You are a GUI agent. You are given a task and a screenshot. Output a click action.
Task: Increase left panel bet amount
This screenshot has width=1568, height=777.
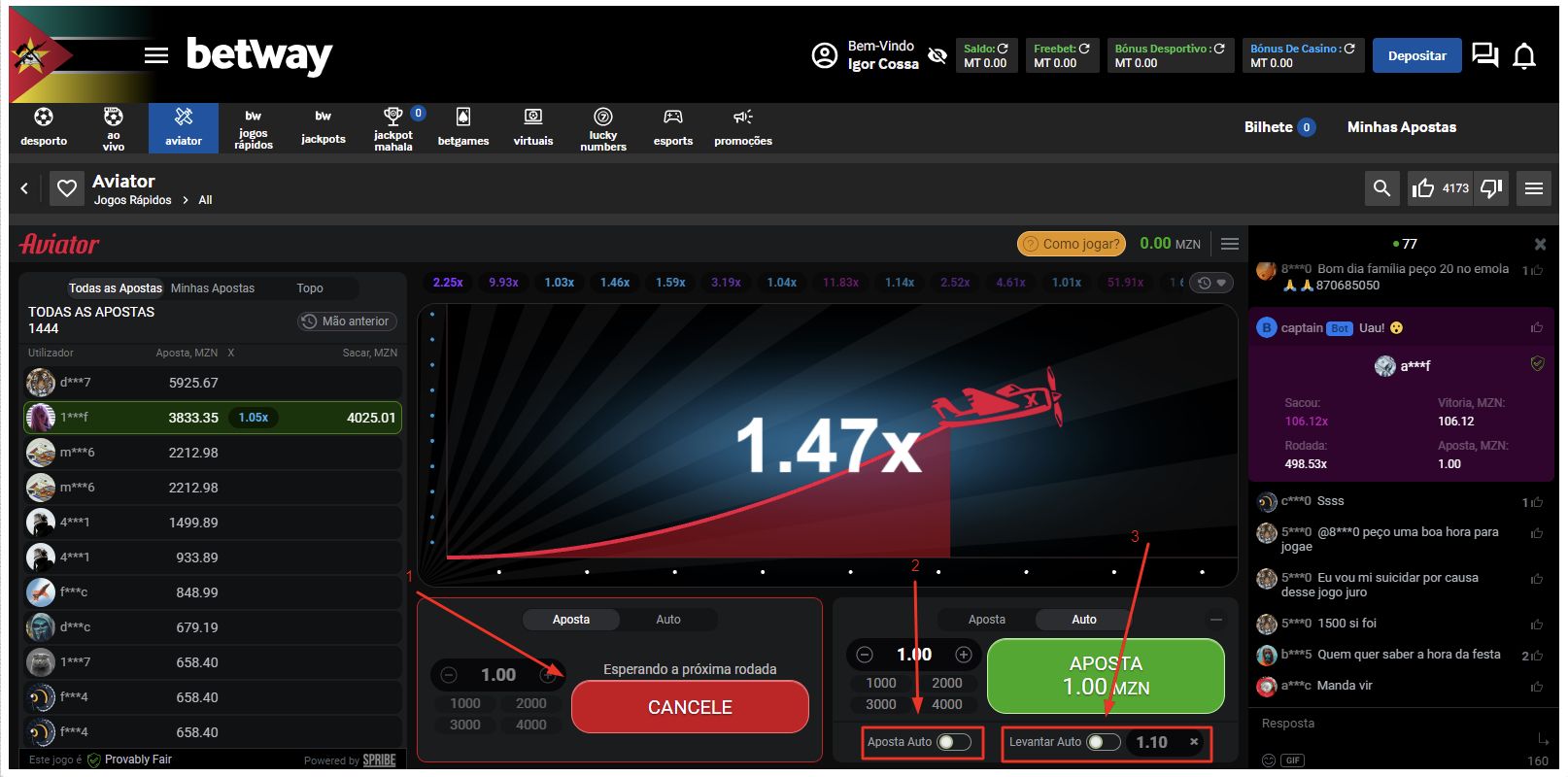548,675
